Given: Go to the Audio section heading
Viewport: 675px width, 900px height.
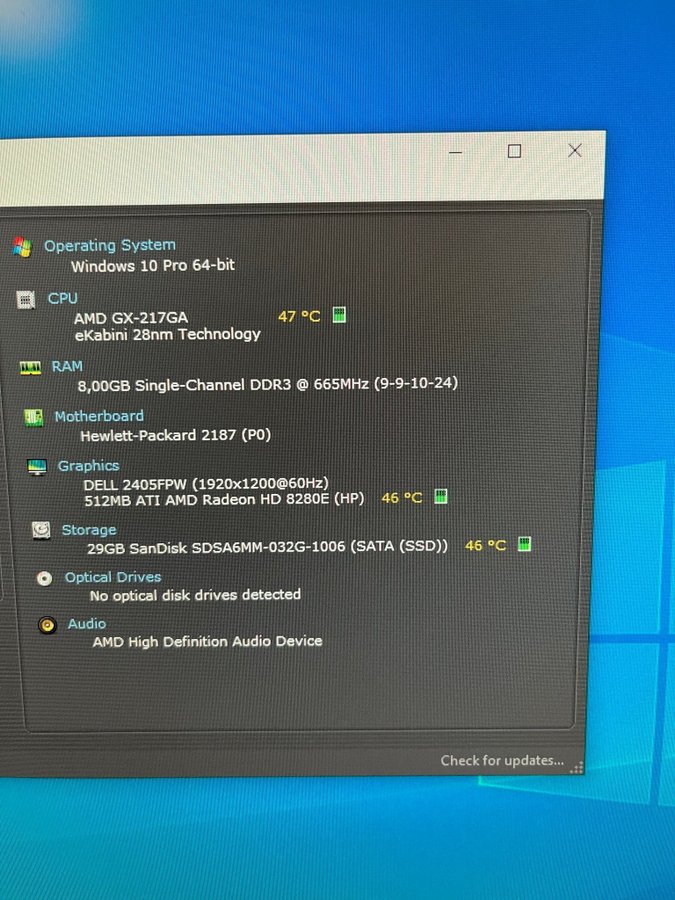Looking at the screenshot, I should [x=87, y=624].
